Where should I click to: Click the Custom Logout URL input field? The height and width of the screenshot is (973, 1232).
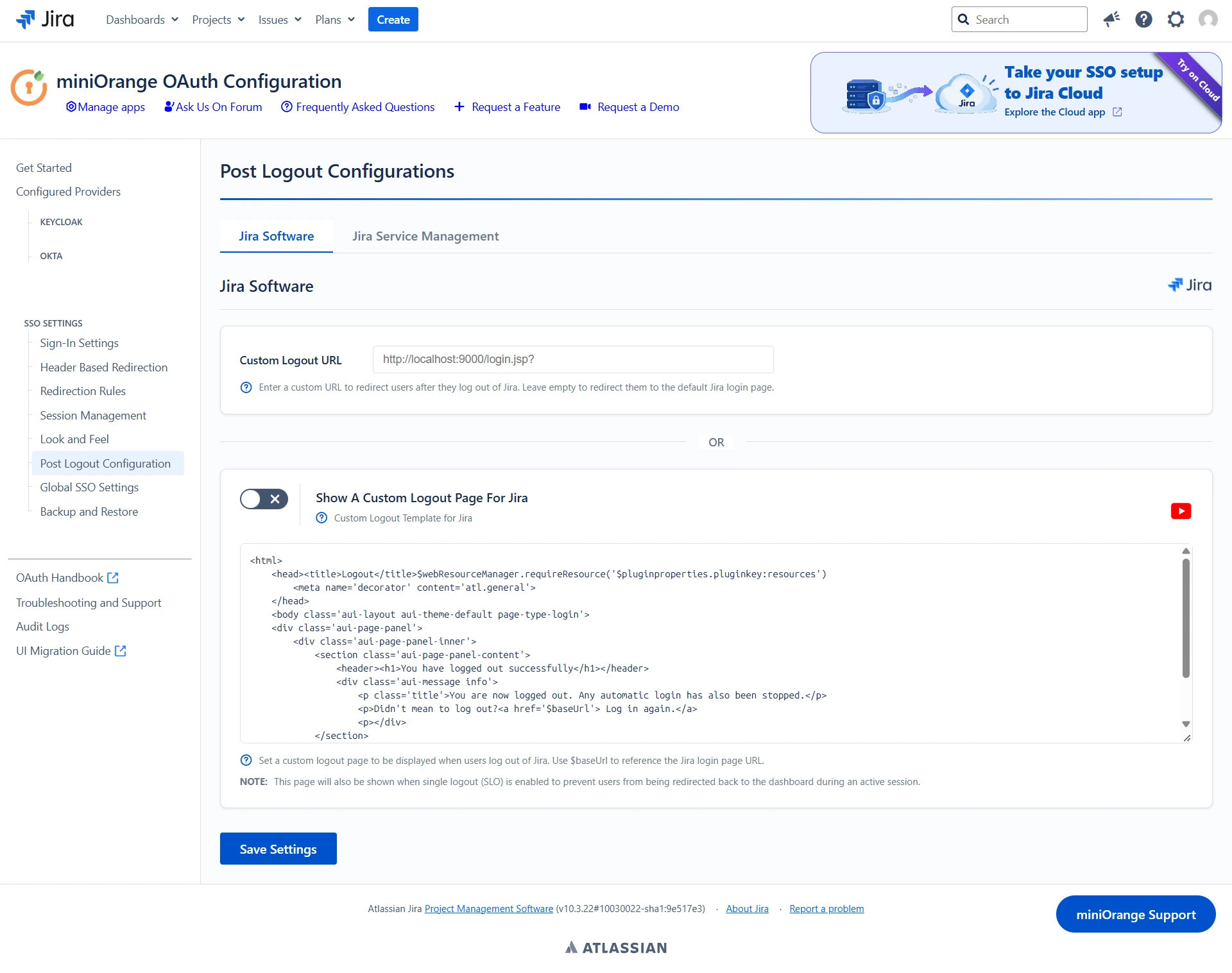tap(573, 359)
